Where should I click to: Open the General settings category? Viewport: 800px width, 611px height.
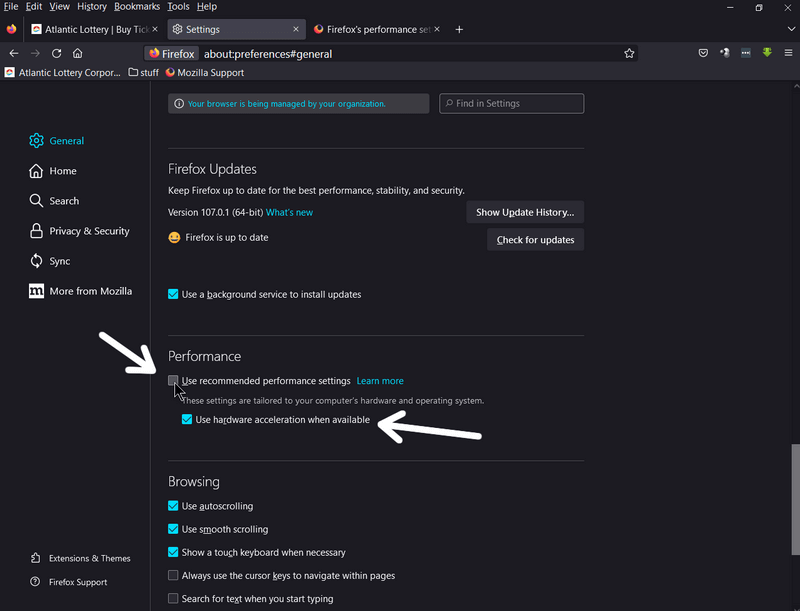click(57, 141)
